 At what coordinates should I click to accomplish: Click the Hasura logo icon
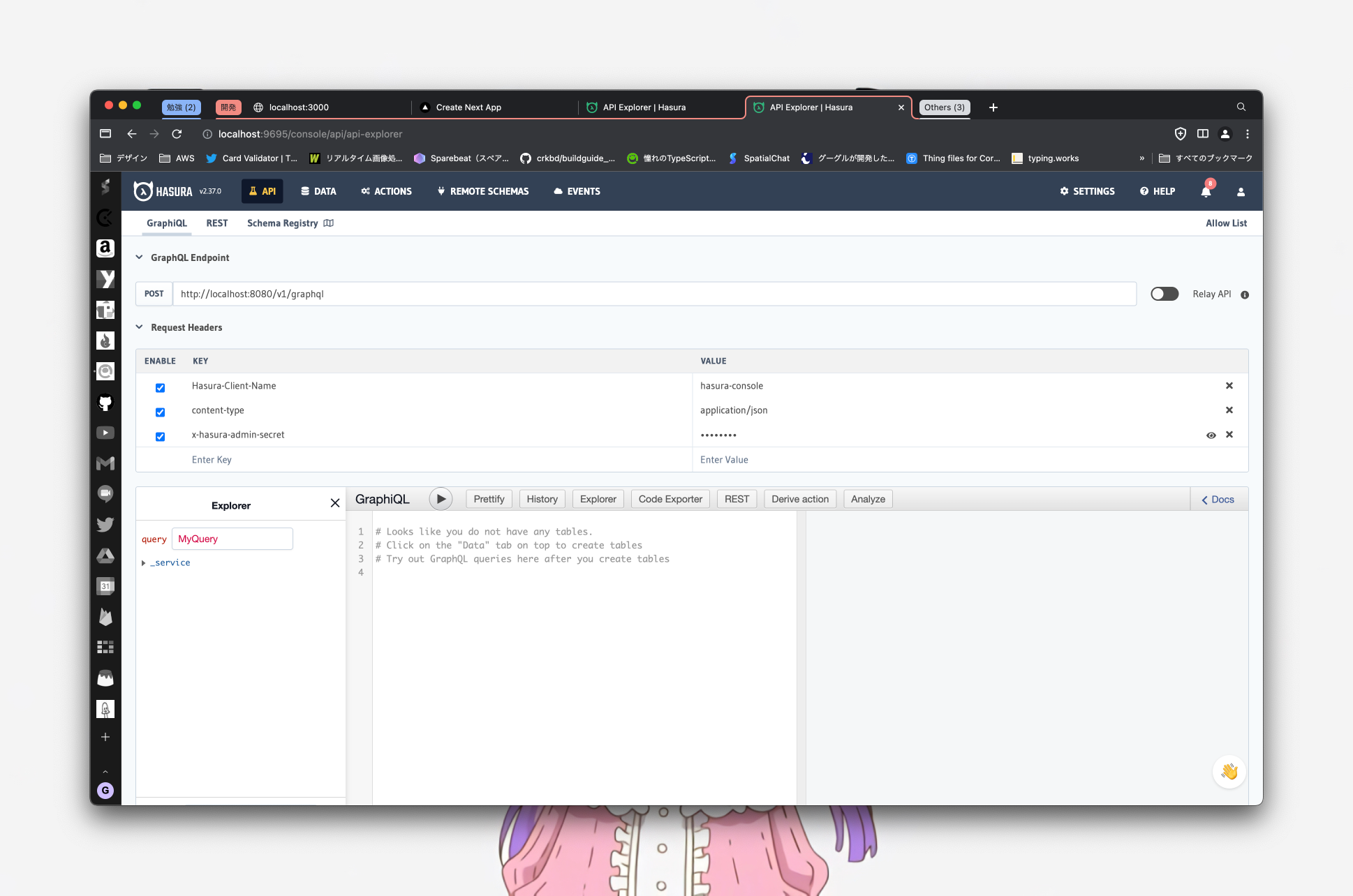(x=143, y=191)
